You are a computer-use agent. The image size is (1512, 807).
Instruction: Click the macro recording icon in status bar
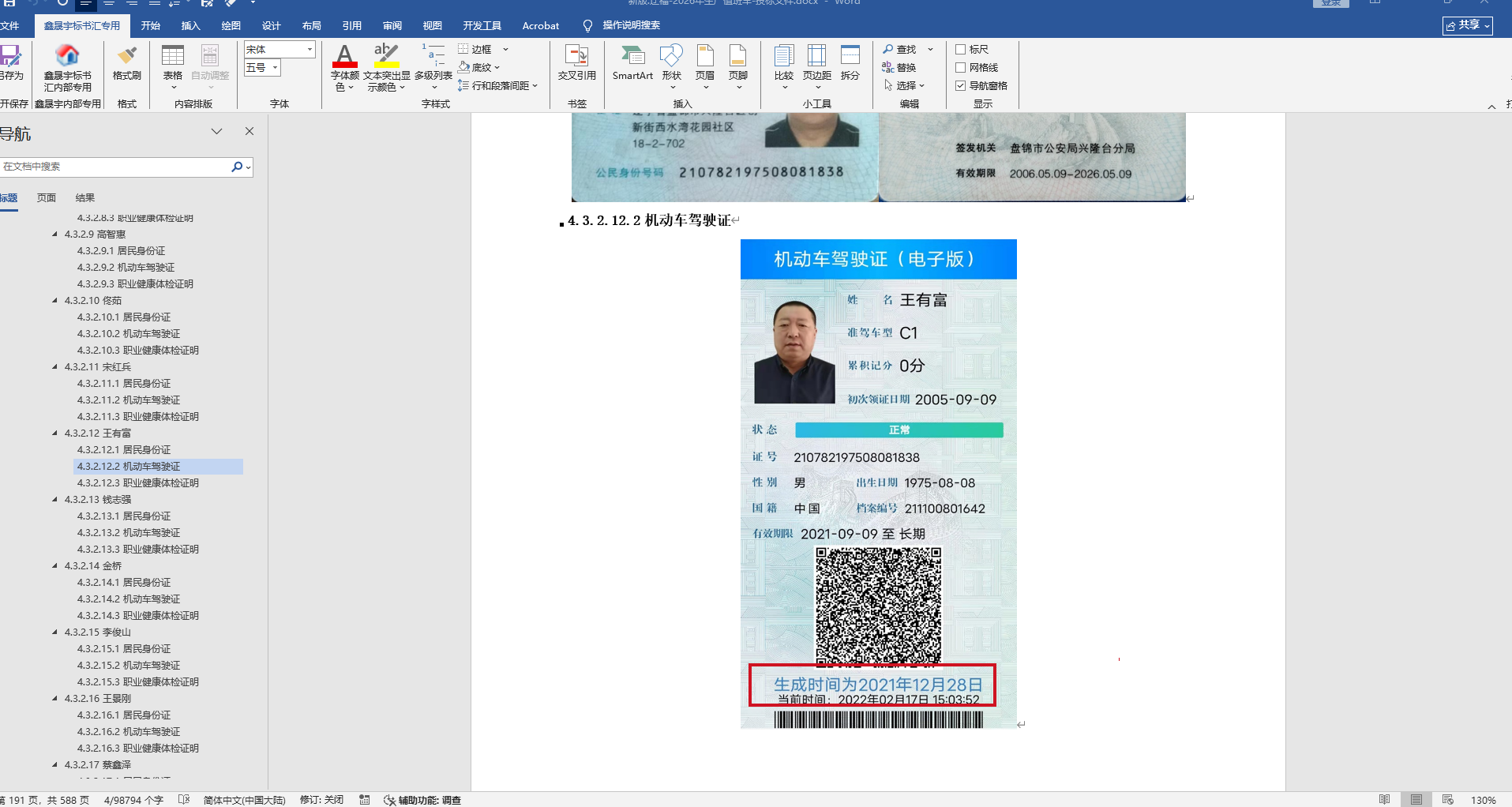pos(364,800)
